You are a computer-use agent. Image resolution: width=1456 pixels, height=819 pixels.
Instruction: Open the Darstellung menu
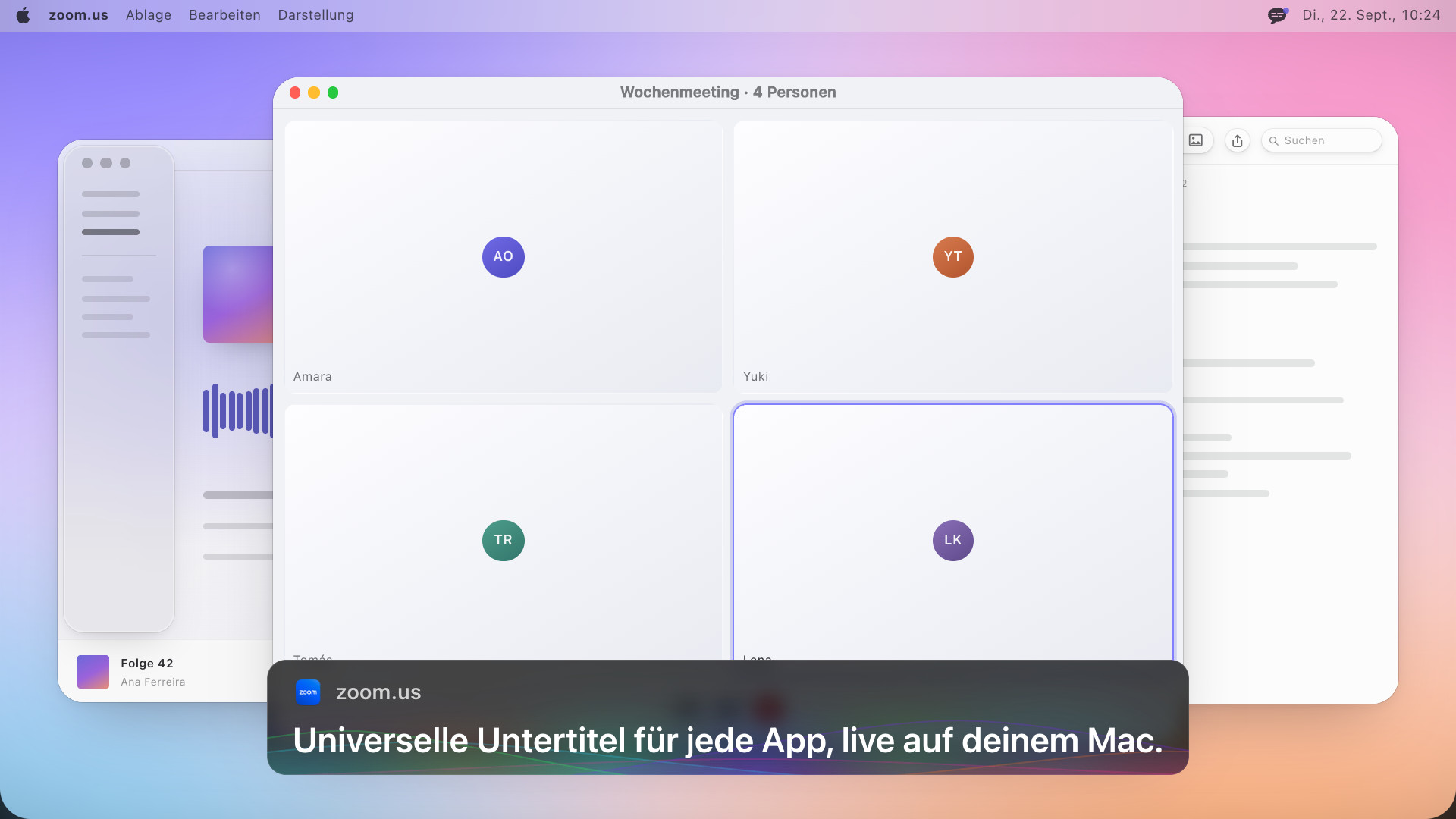[x=315, y=15]
